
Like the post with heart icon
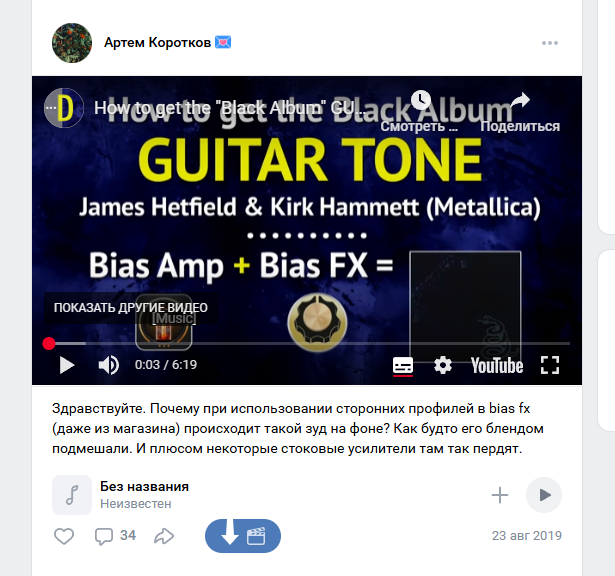coord(64,536)
